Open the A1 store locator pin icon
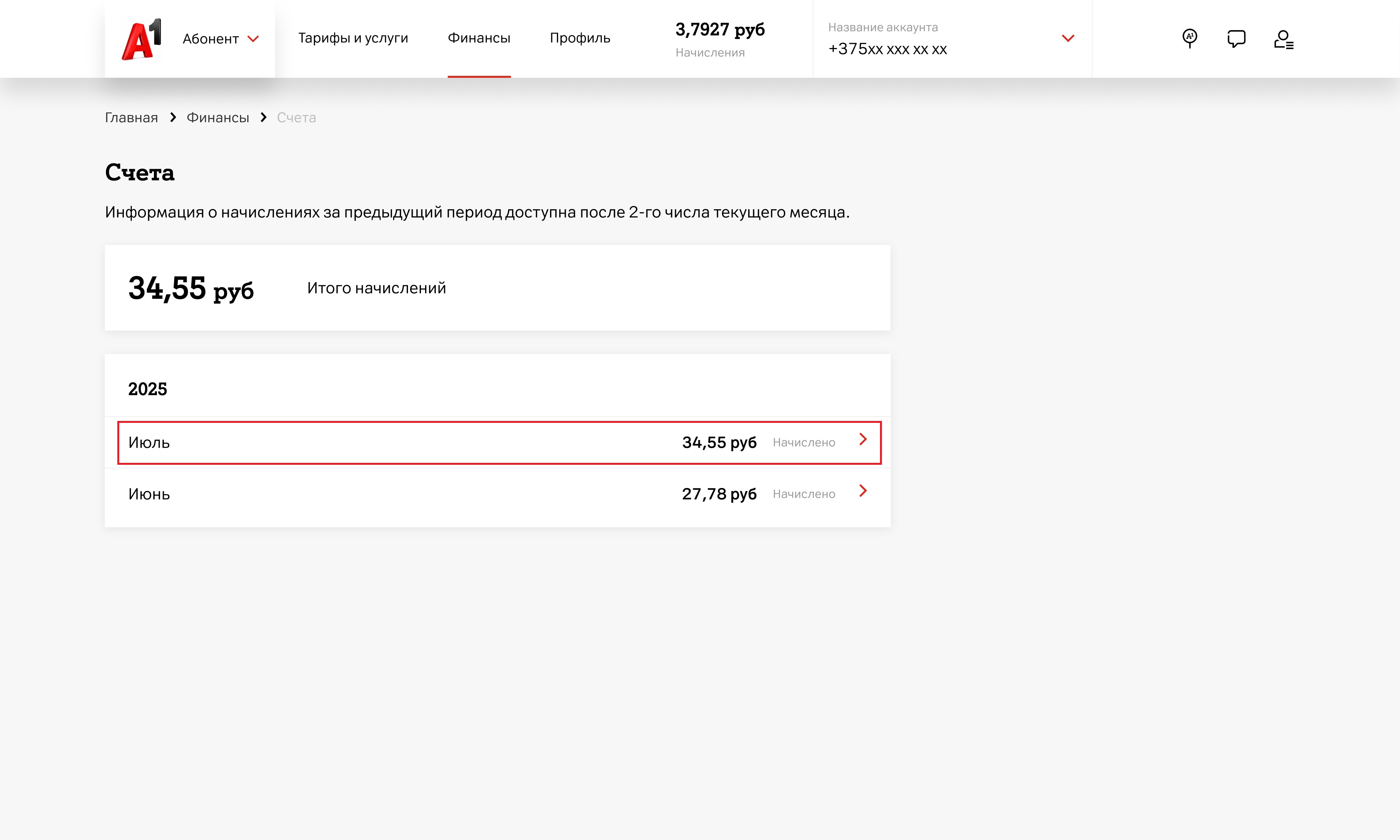This screenshot has width=1400, height=840. pyautogui.click(x=1189, y=38)
